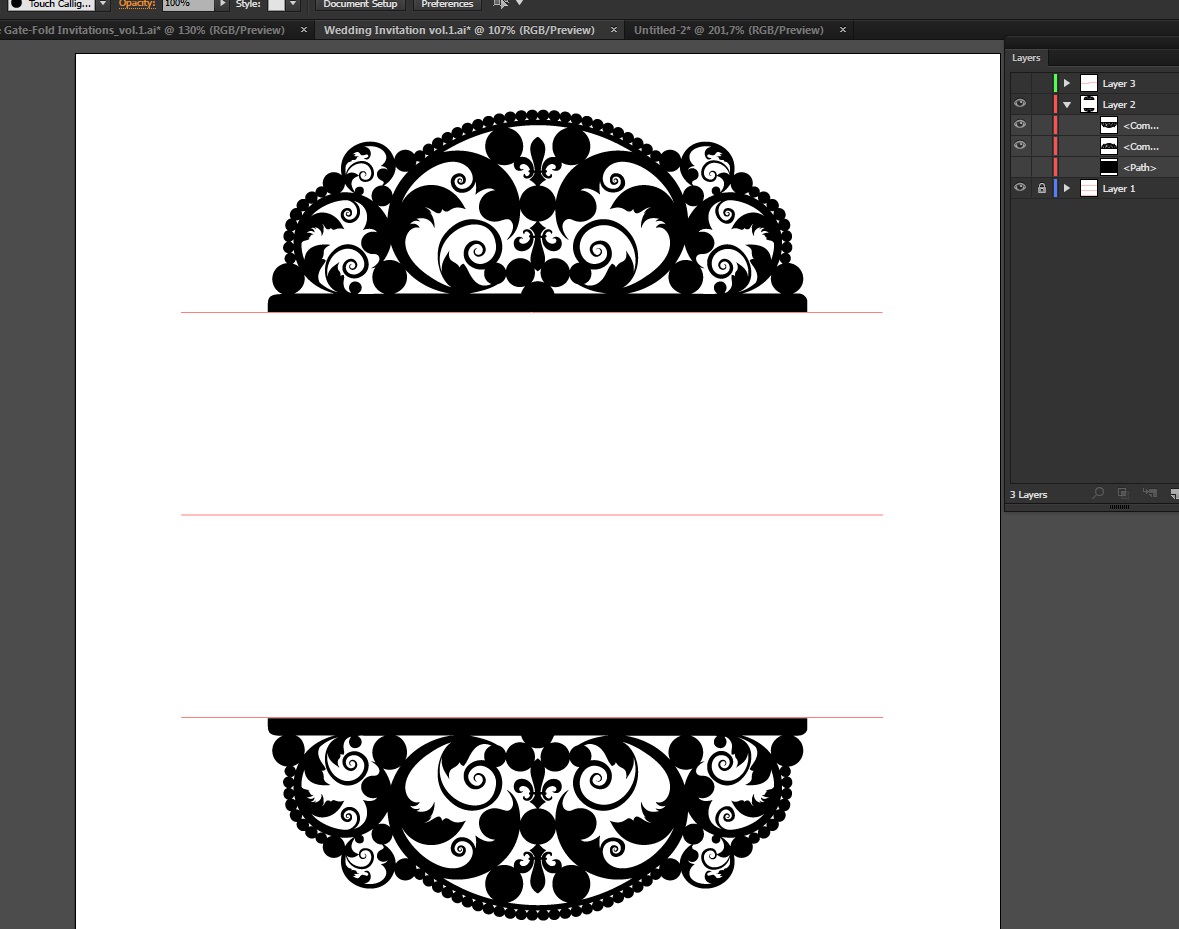Click orange Opacity label link
Image resolution: width=1179 pixels, height=929 pixels.
coord(137,4)
